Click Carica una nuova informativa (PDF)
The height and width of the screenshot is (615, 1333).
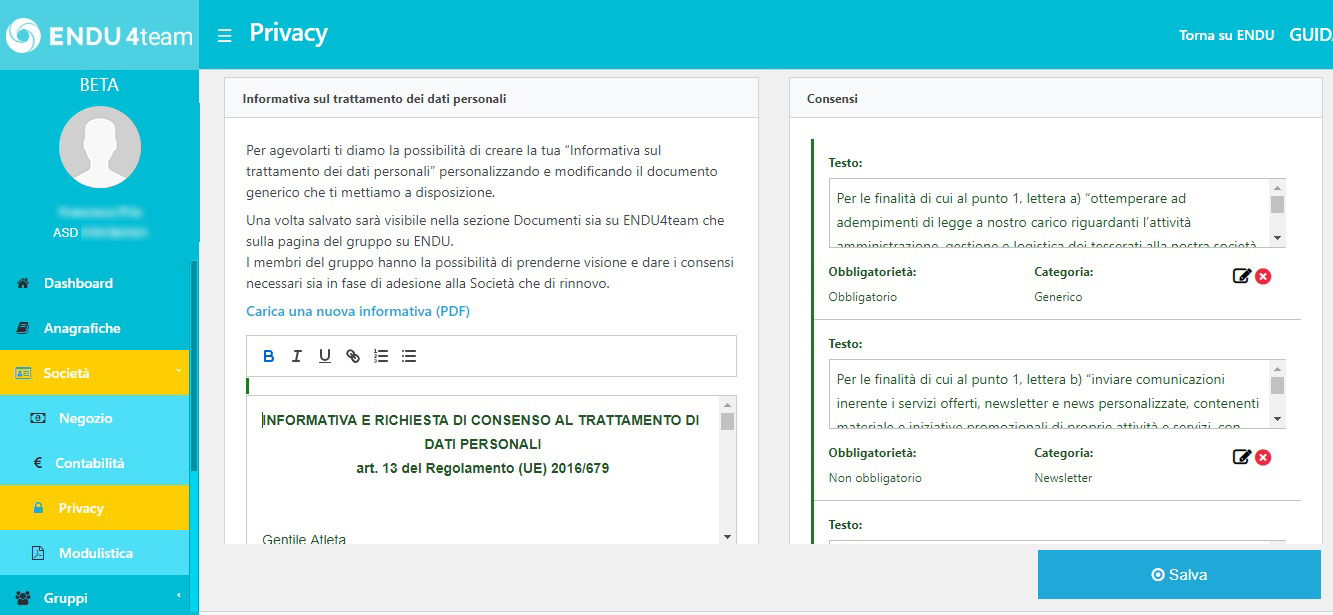click(358, 311)
